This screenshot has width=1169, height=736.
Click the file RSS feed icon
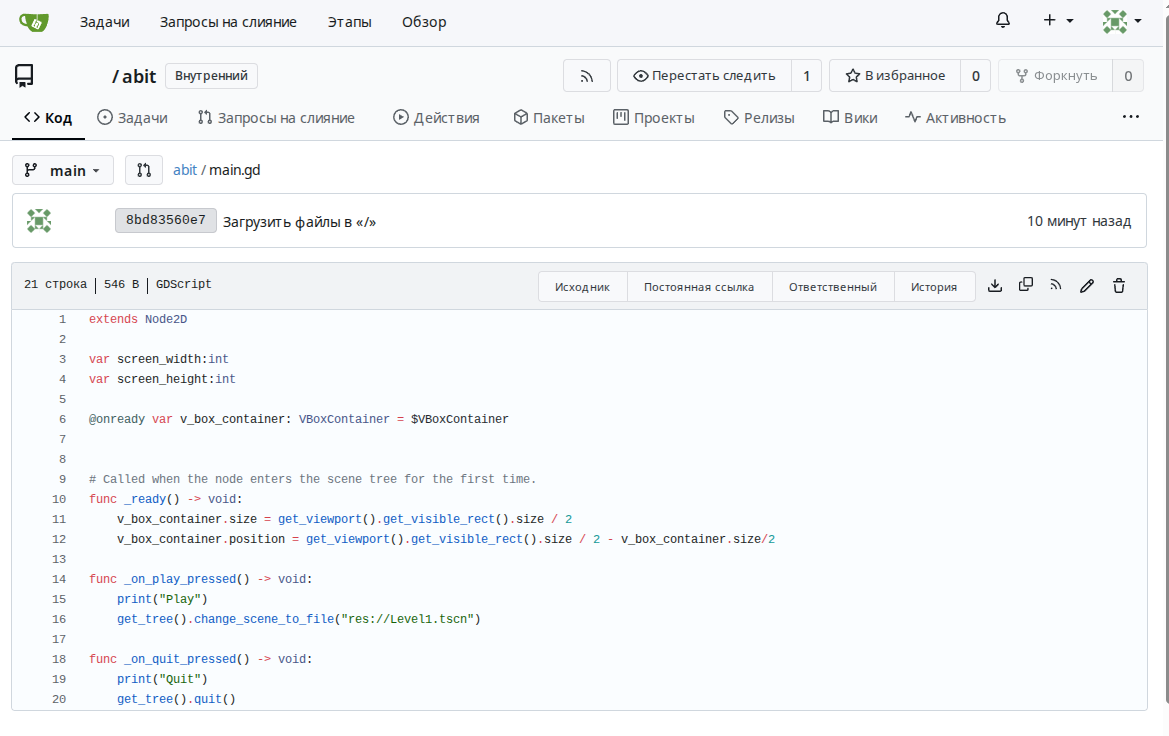tap(1056, 286)
